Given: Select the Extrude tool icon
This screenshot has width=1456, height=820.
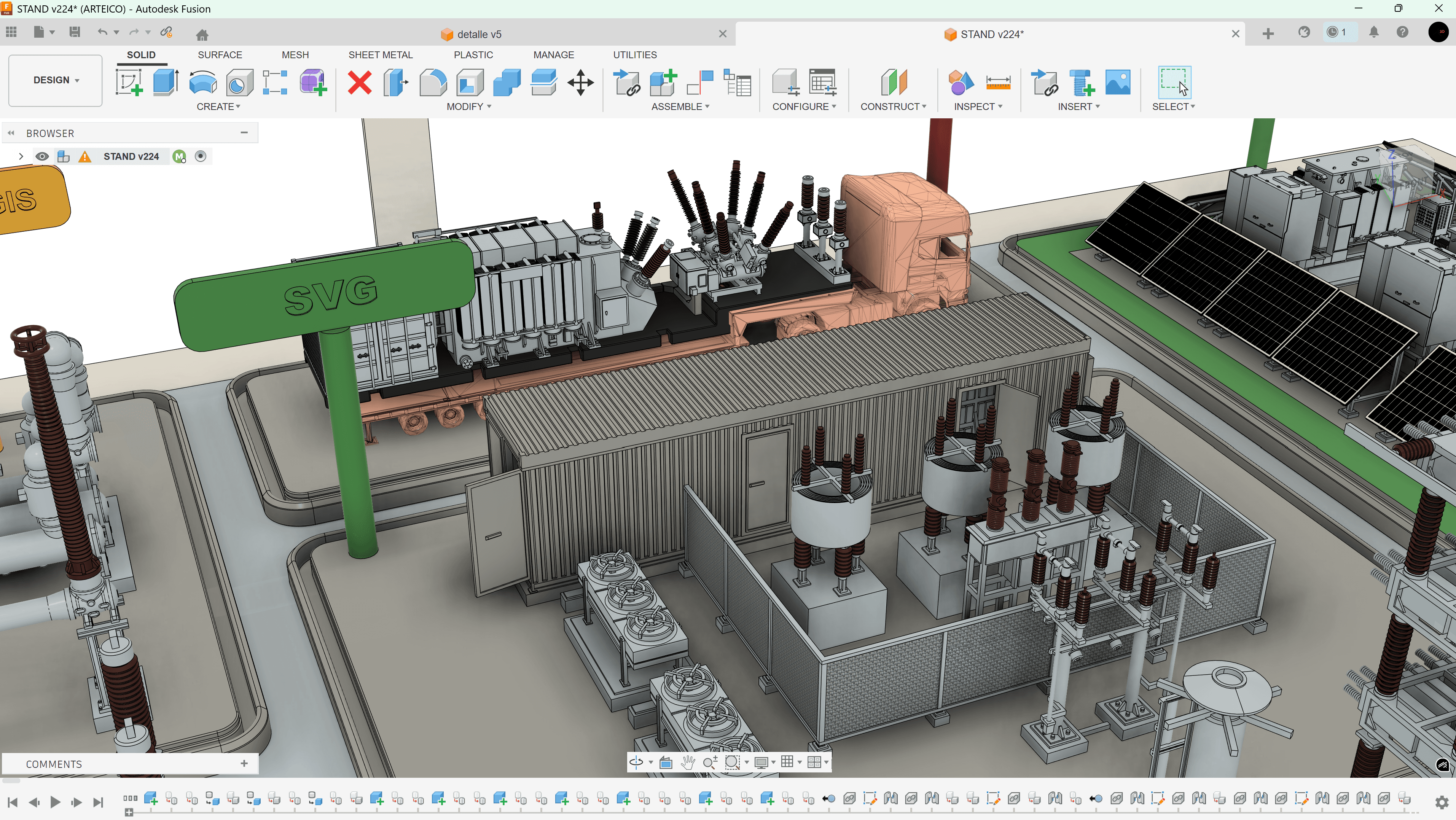Looking at the screenshot, I should [x=166, y=83].
